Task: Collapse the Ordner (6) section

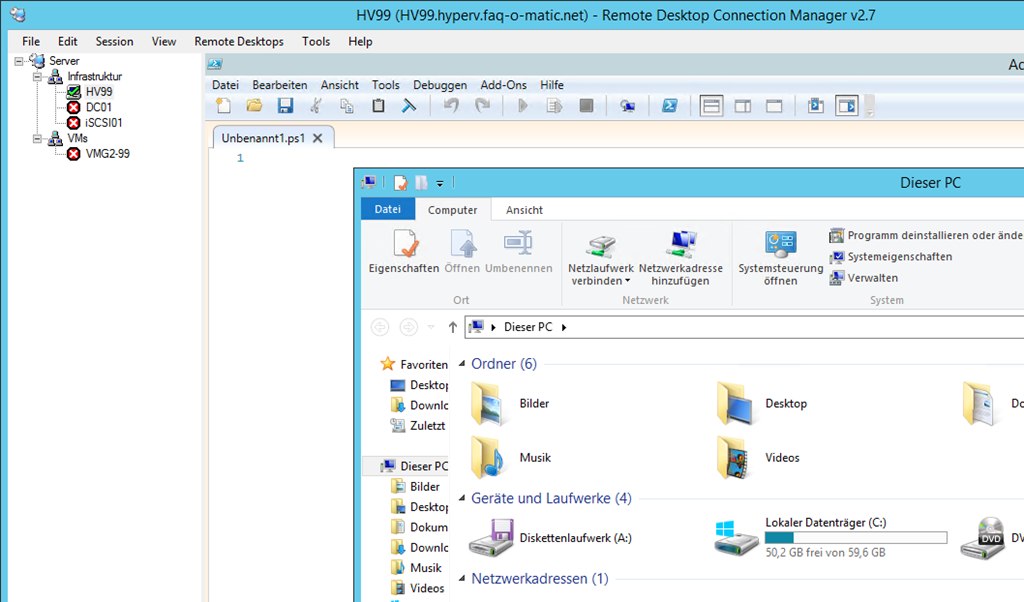Action: click(462, 364)
